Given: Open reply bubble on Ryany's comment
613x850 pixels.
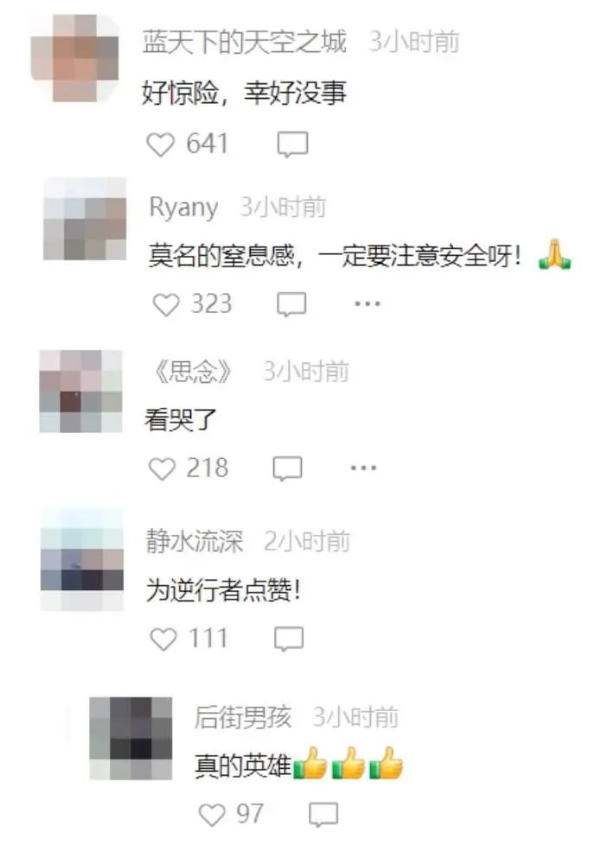Looking at the screenshot, I should 292,305.
